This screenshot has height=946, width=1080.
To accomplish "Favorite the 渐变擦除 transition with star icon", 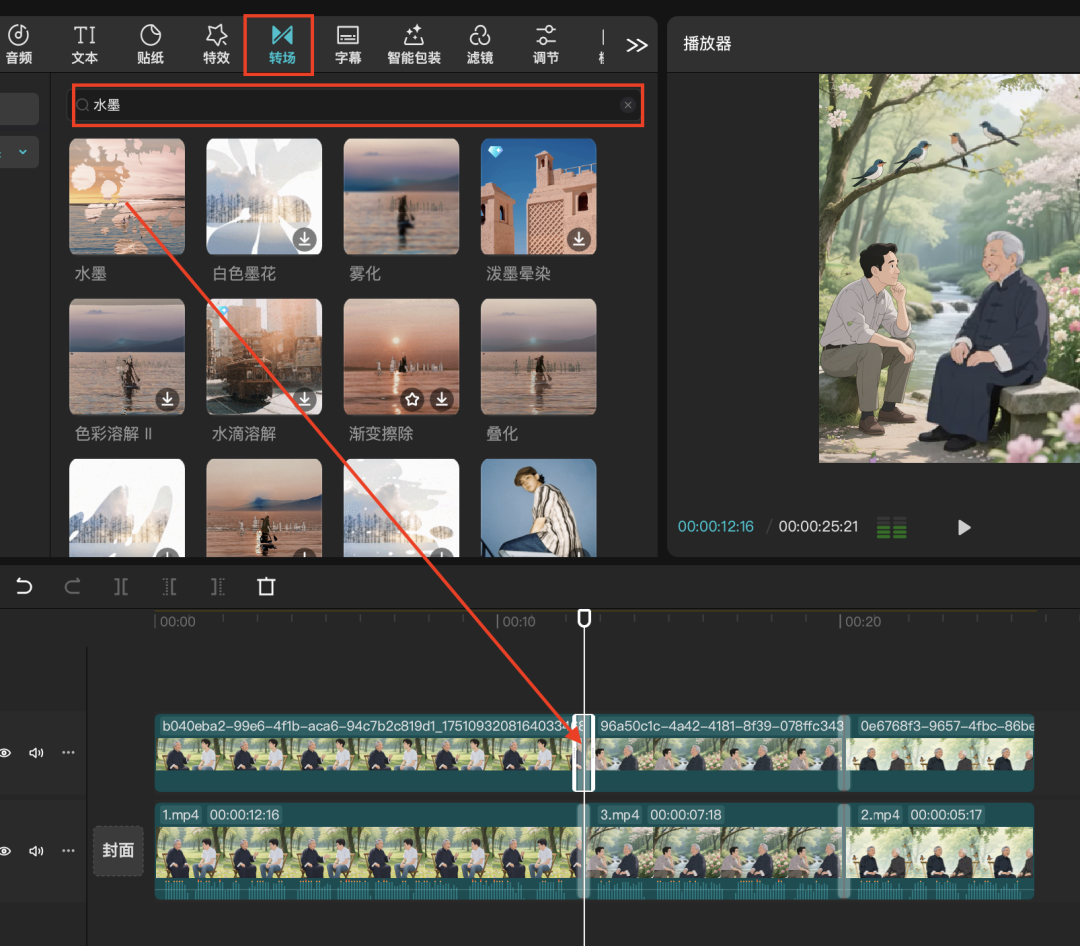I will [x=412, y=400].
